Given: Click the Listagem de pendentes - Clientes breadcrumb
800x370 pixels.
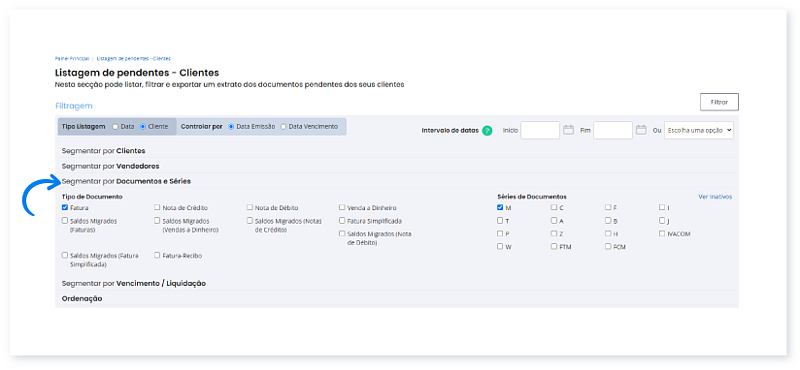Looking at the screenshot, I should [x=134, y=59].
